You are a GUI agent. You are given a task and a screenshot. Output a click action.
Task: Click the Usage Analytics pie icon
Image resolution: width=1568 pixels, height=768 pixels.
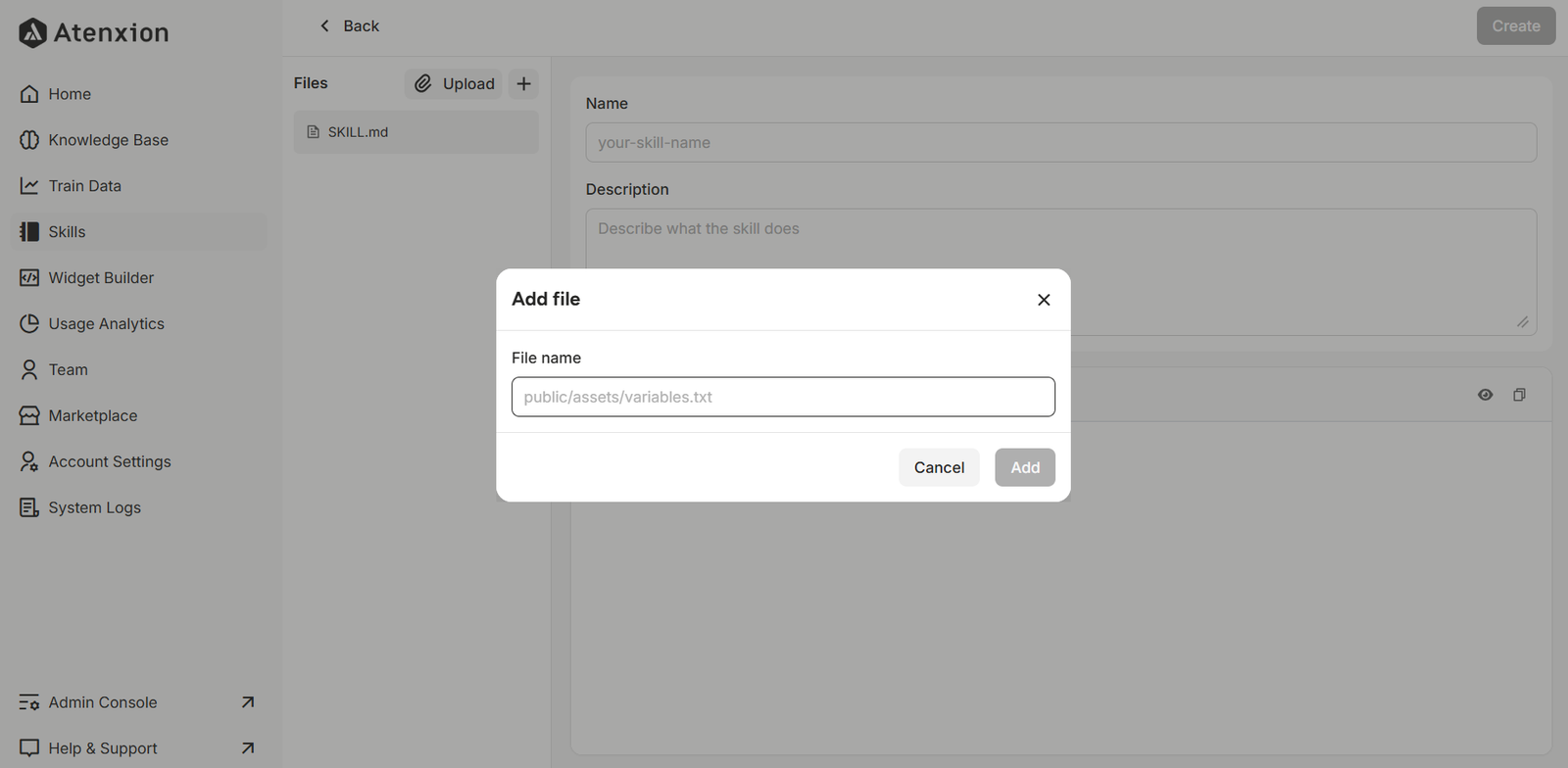click(29, 324)
